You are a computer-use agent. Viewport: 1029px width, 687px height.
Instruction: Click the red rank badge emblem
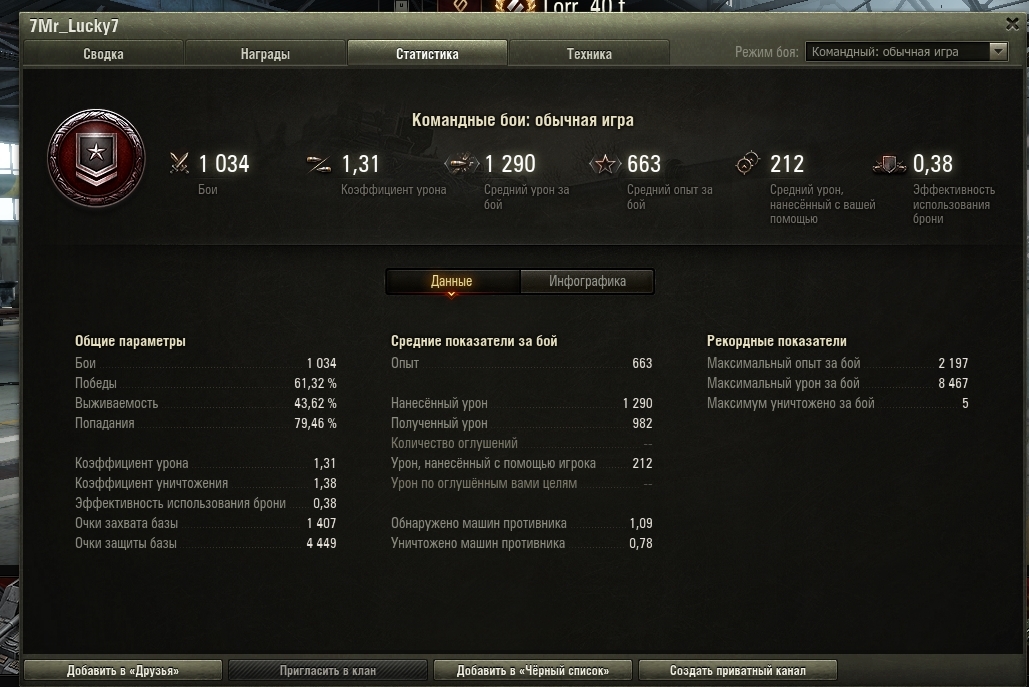coord(96,158)
